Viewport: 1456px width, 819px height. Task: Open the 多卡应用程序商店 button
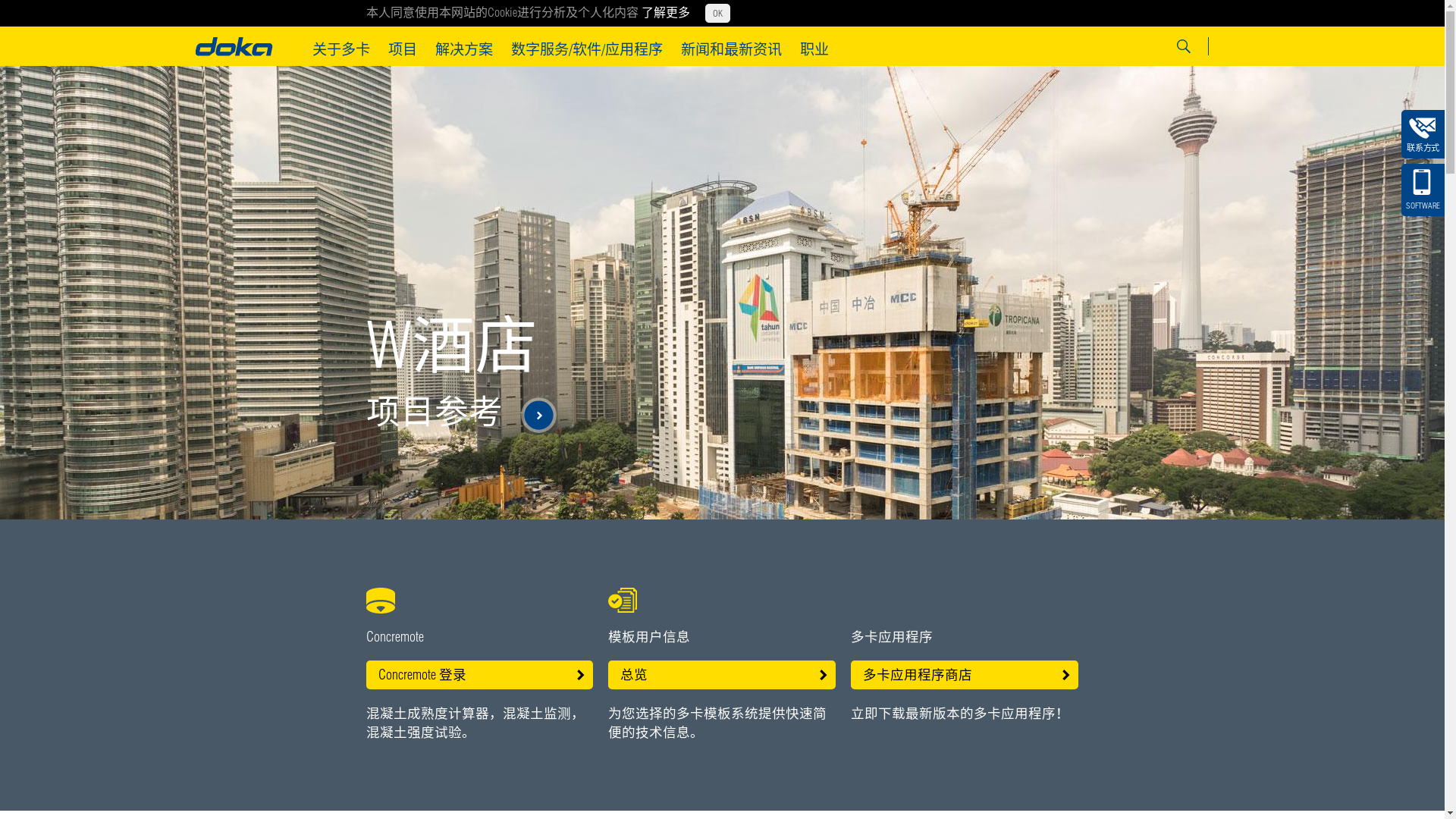[x=963, y=675]
